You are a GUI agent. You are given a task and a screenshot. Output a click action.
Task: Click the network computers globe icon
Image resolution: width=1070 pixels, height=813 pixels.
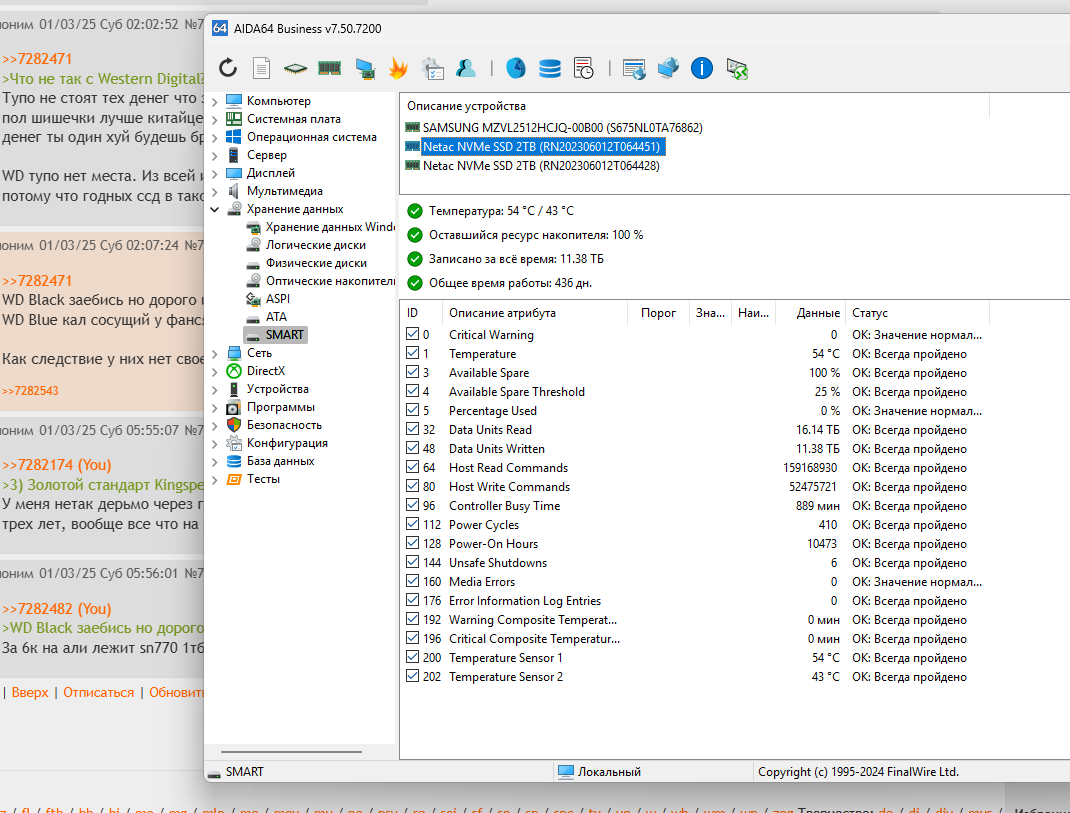(668, 68)
